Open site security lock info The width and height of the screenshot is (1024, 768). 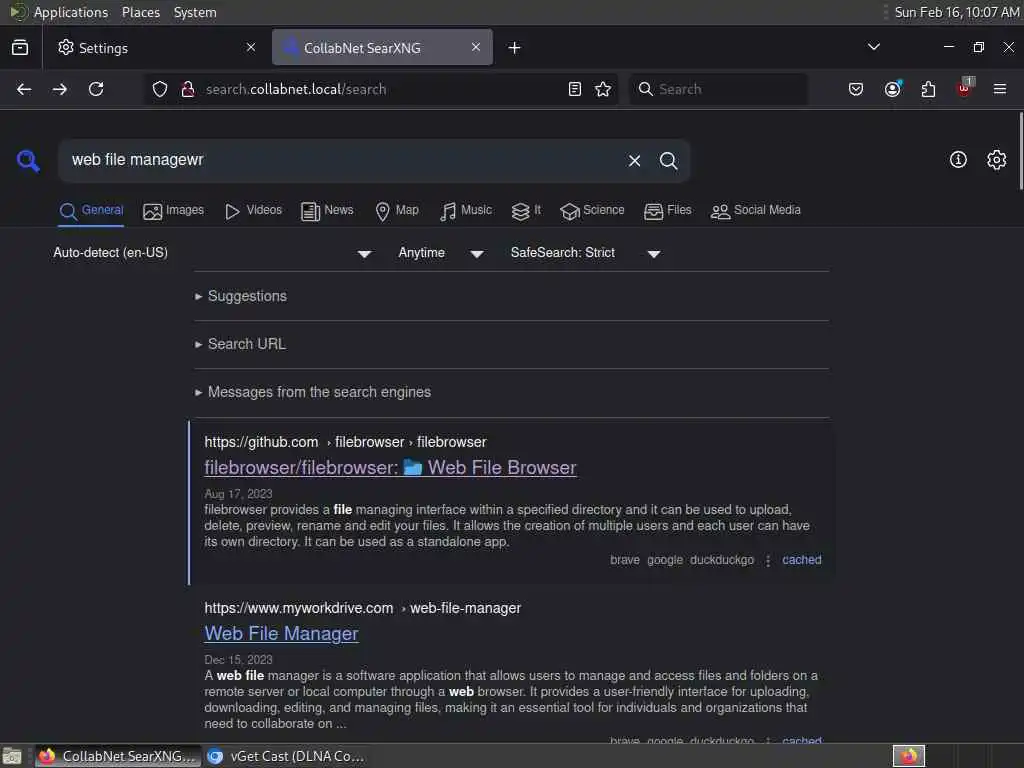[x=188, y=89]
